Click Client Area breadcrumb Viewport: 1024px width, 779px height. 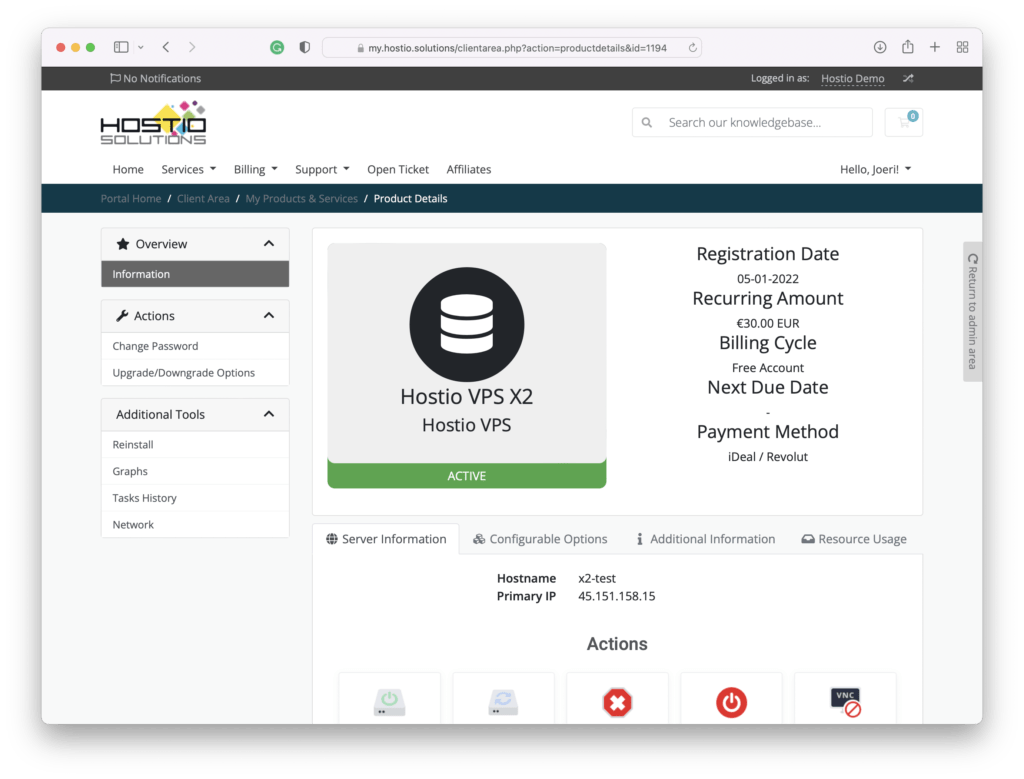pyautogui.click(x=203, y=199)
